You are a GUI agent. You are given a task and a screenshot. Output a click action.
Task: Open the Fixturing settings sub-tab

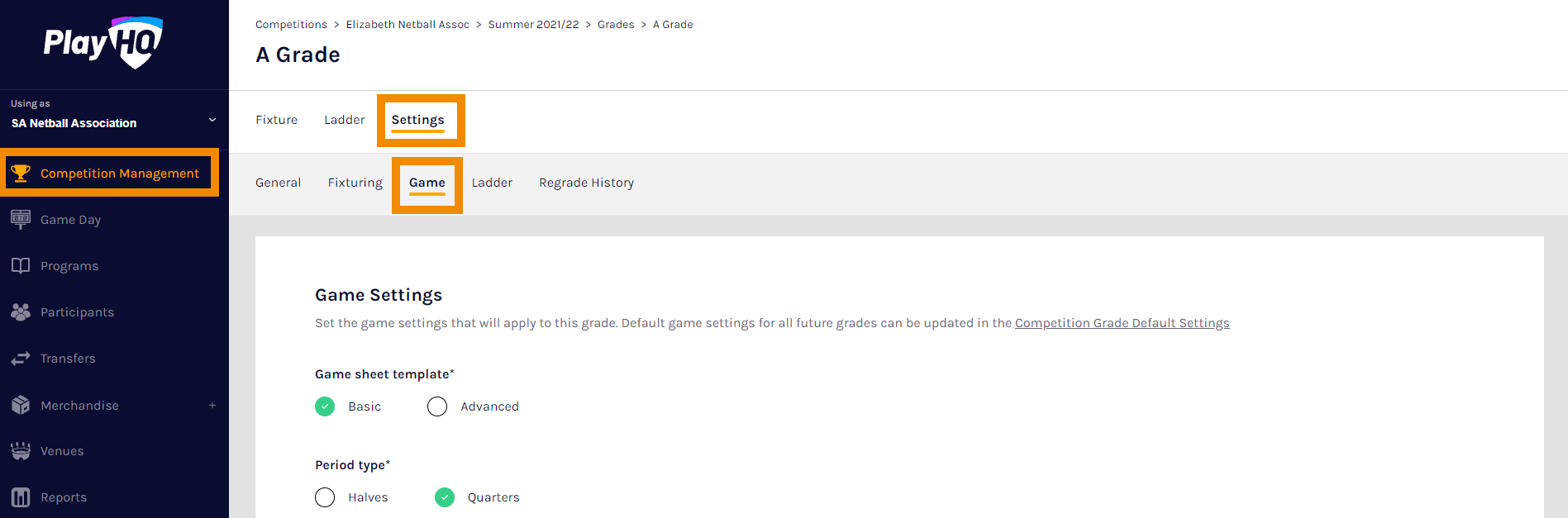pos(355,183)
